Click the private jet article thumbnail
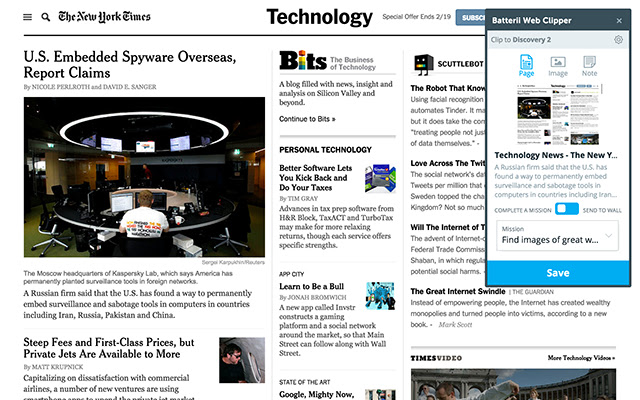Image resolution: width=640 pixels, height=400 pixels. tap(242, 360)
